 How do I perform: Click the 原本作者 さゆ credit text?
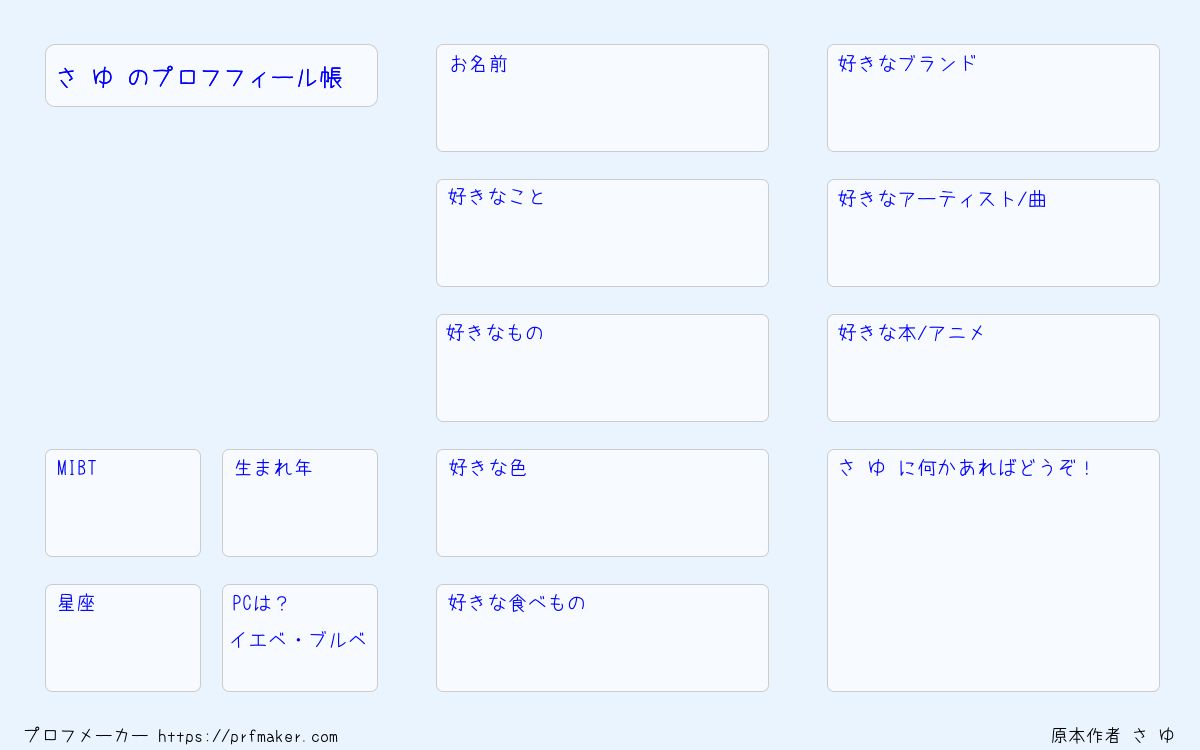point(1113,736)
